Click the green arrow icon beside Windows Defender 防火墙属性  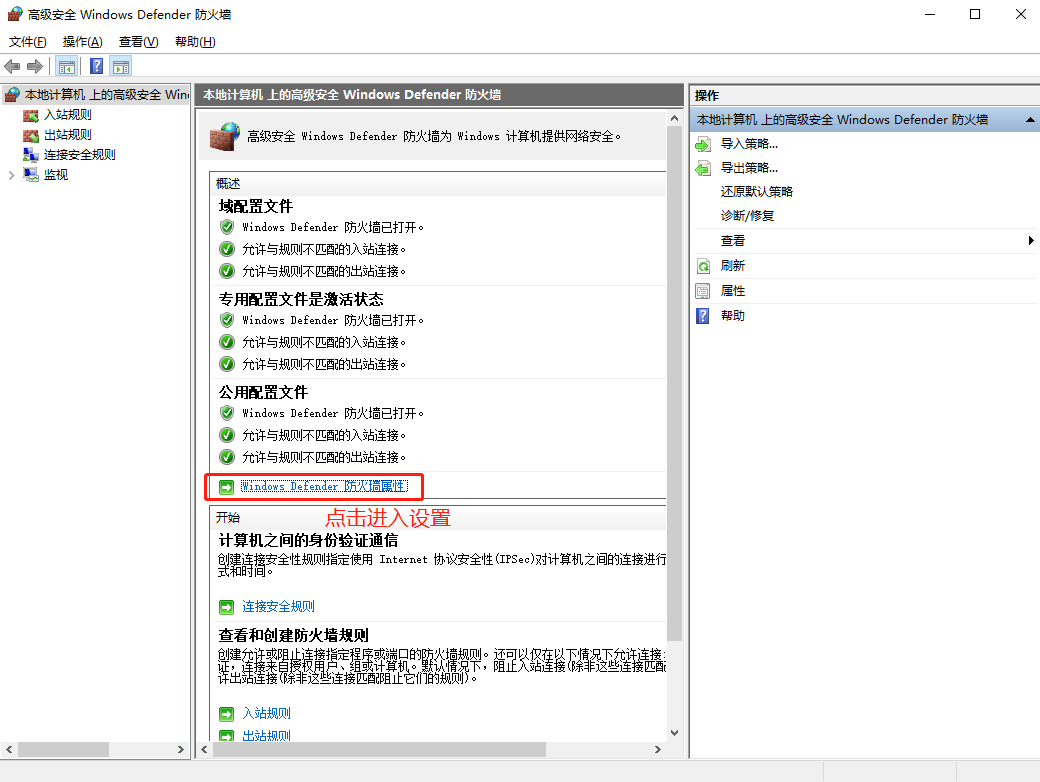coord(227,488)
